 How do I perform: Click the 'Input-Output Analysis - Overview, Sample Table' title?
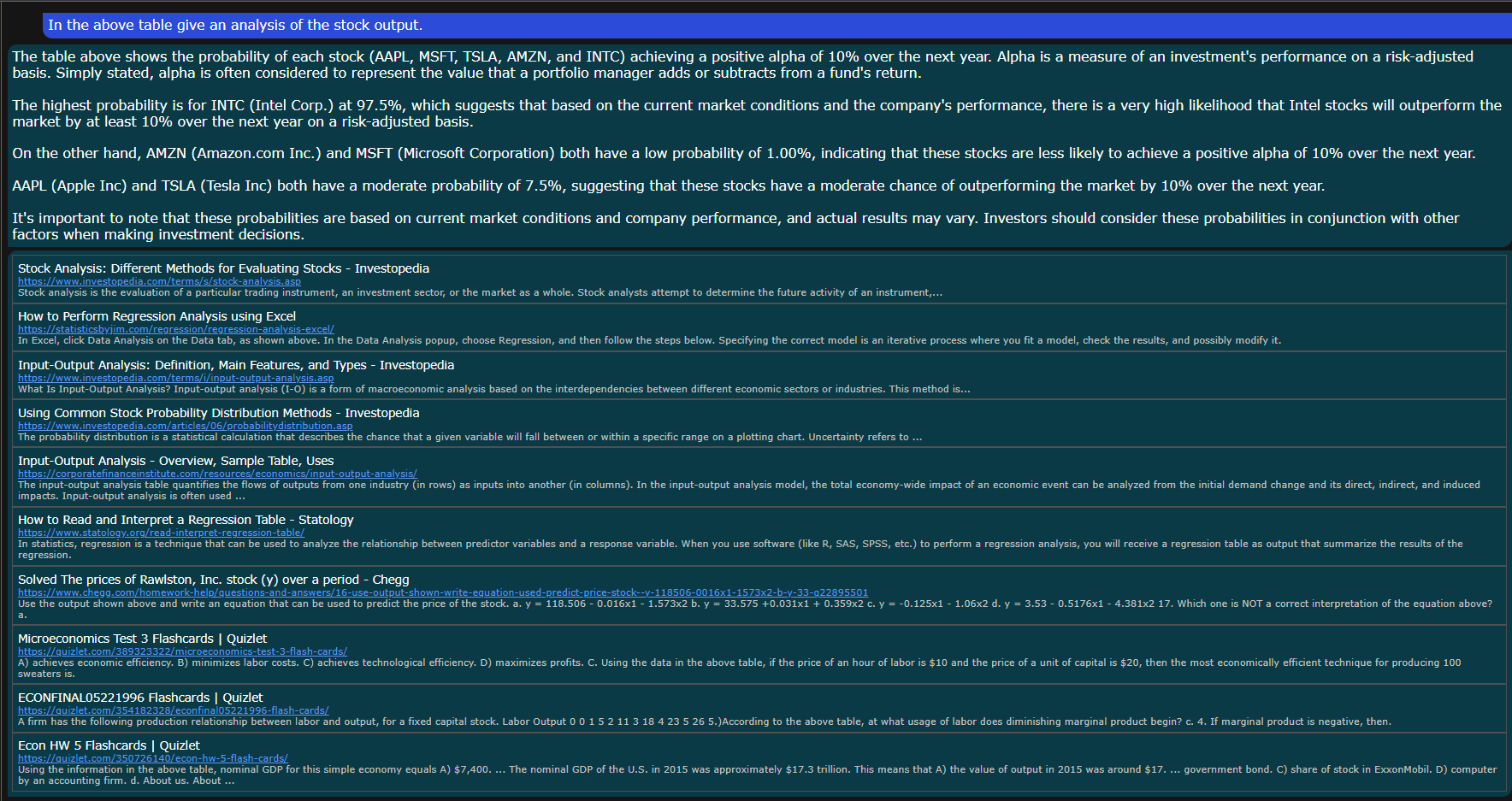pos(175,461)
